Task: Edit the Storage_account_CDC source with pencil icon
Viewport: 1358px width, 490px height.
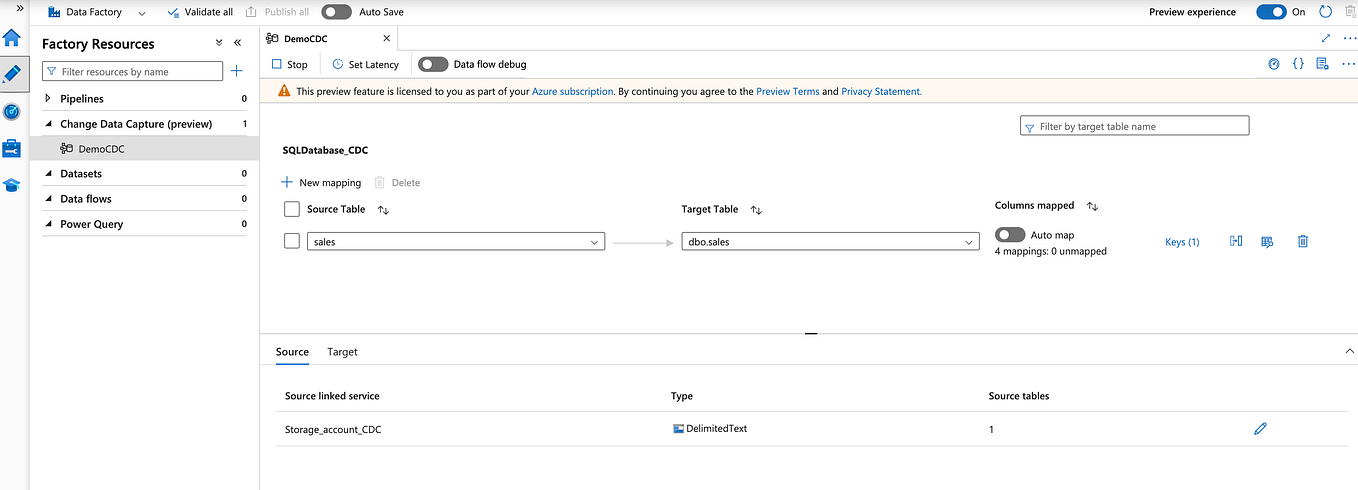Action: pos(1260,428)
